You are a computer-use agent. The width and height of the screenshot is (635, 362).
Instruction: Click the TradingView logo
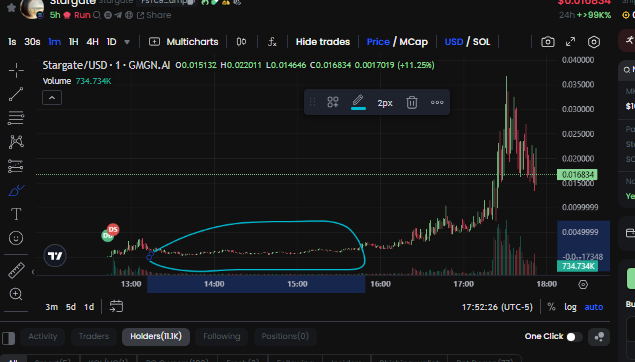[55, 256]
